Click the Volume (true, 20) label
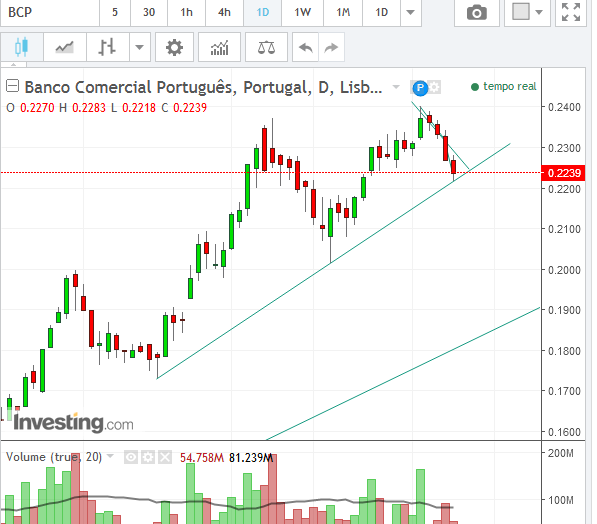The height and width of the screenshot is (524, 597). [x=54, y=457]
